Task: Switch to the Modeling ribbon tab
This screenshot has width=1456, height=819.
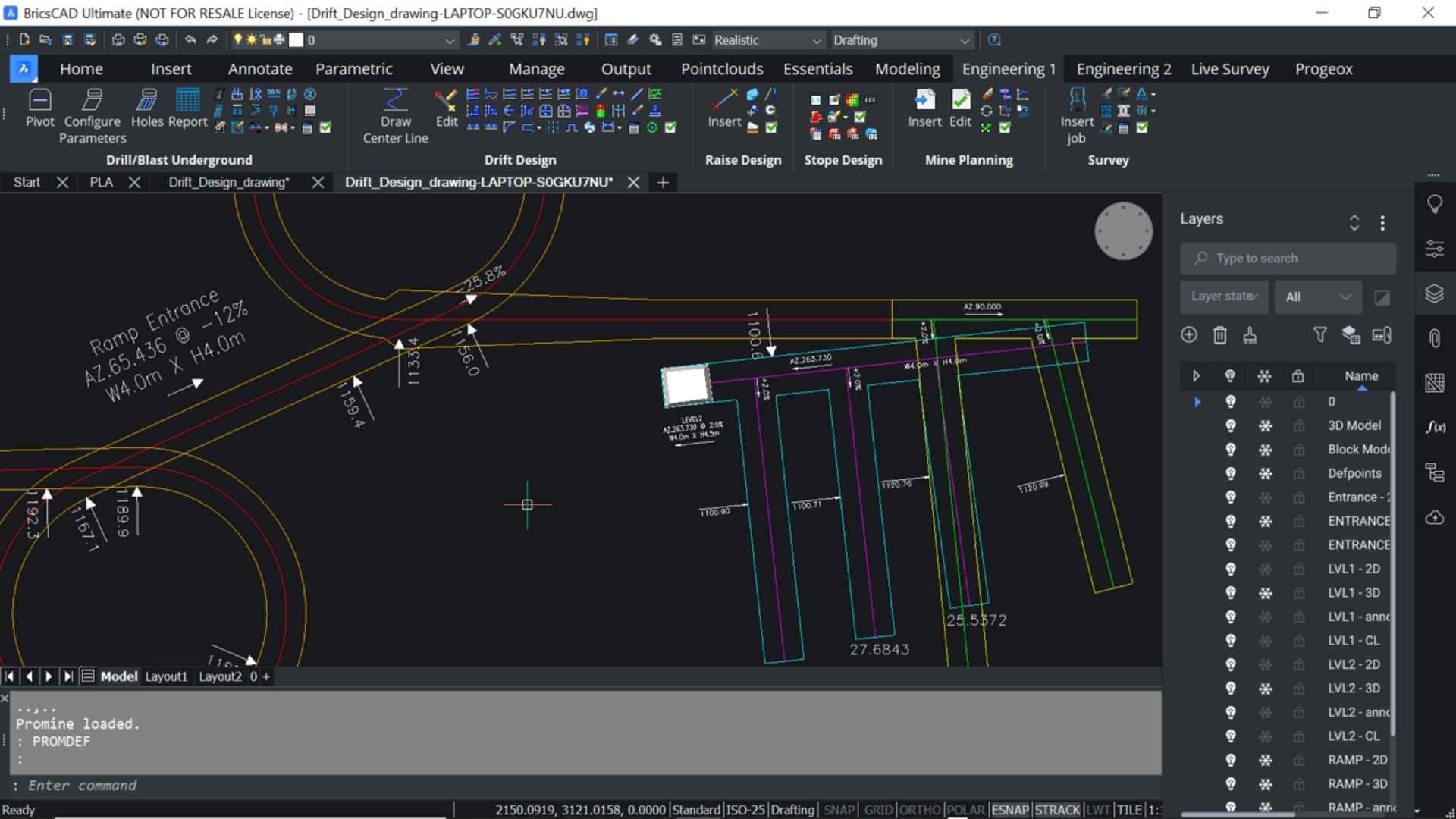Action: 907,68
